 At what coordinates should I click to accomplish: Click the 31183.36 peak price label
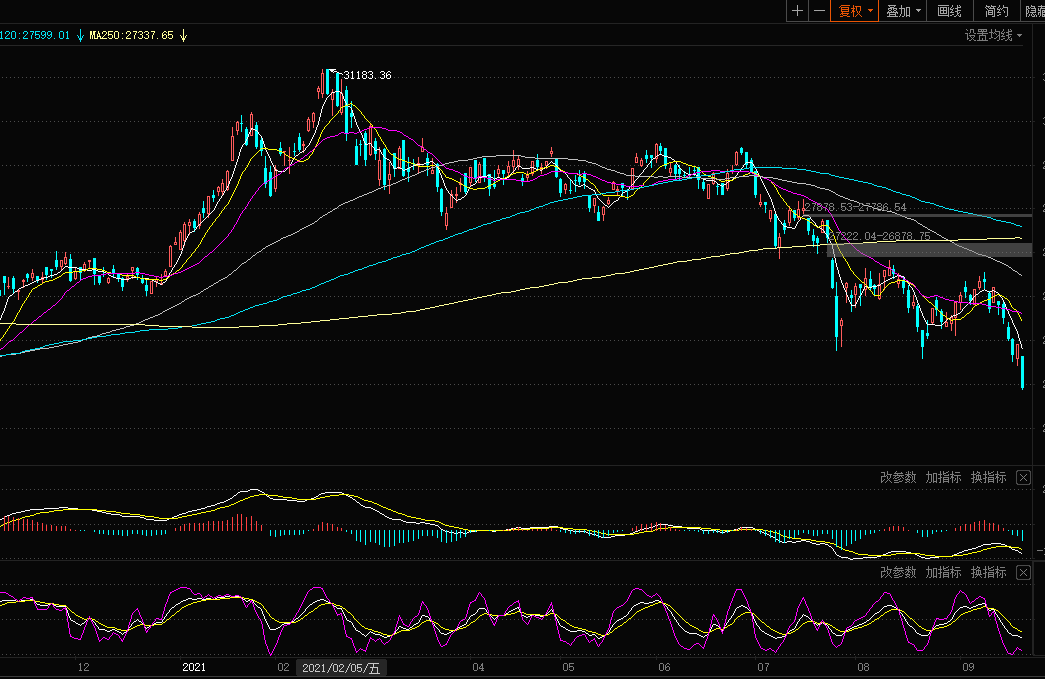[367, 75]
